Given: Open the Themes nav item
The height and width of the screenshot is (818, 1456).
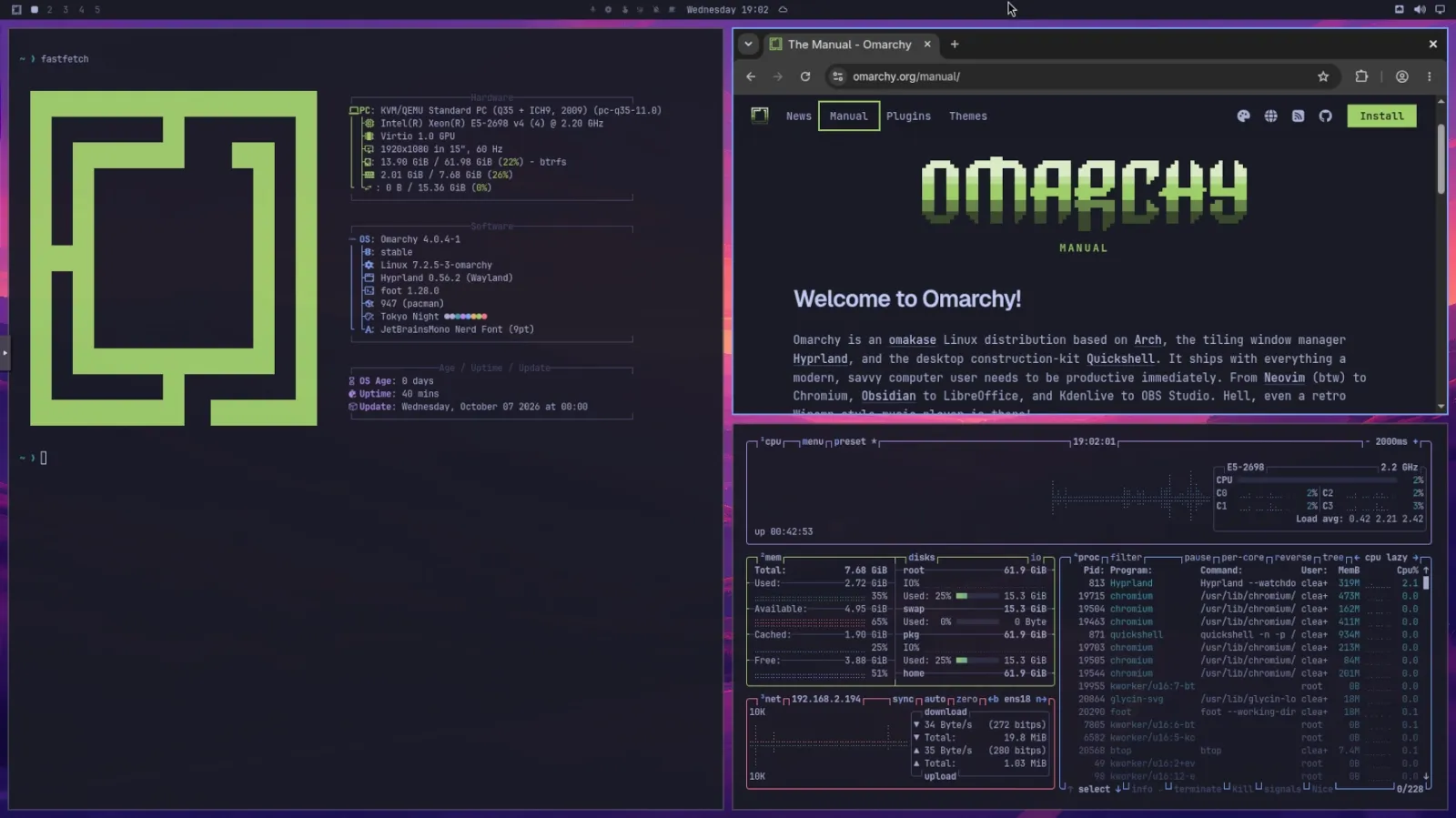Looking at the screenshot, I should click(x=967, y=116).
